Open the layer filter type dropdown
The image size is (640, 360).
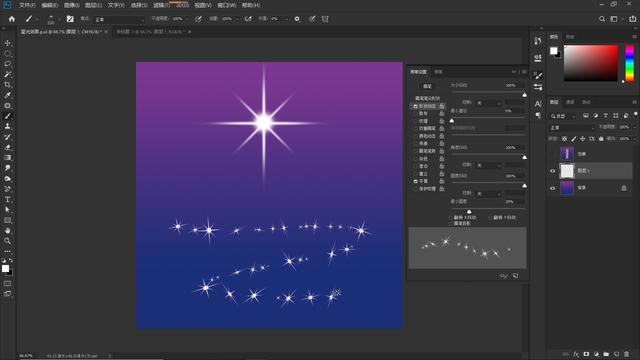click(562, 116)
